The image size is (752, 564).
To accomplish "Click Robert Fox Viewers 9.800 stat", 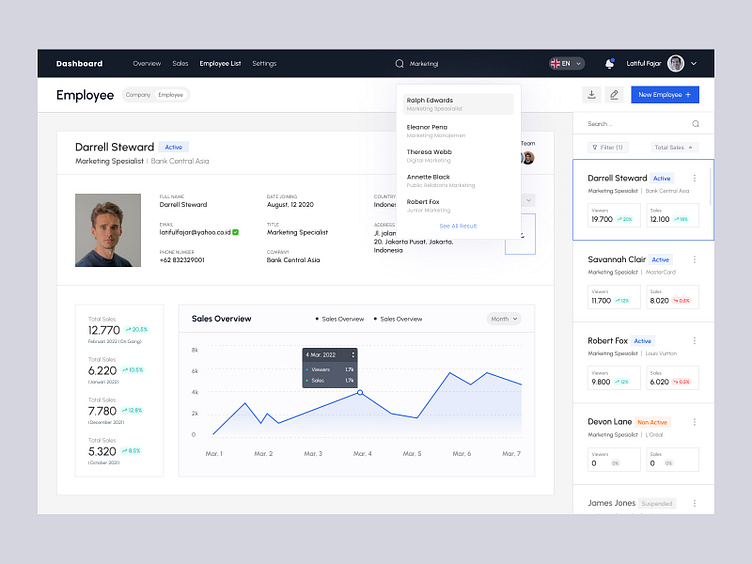I will coord(614,378).
